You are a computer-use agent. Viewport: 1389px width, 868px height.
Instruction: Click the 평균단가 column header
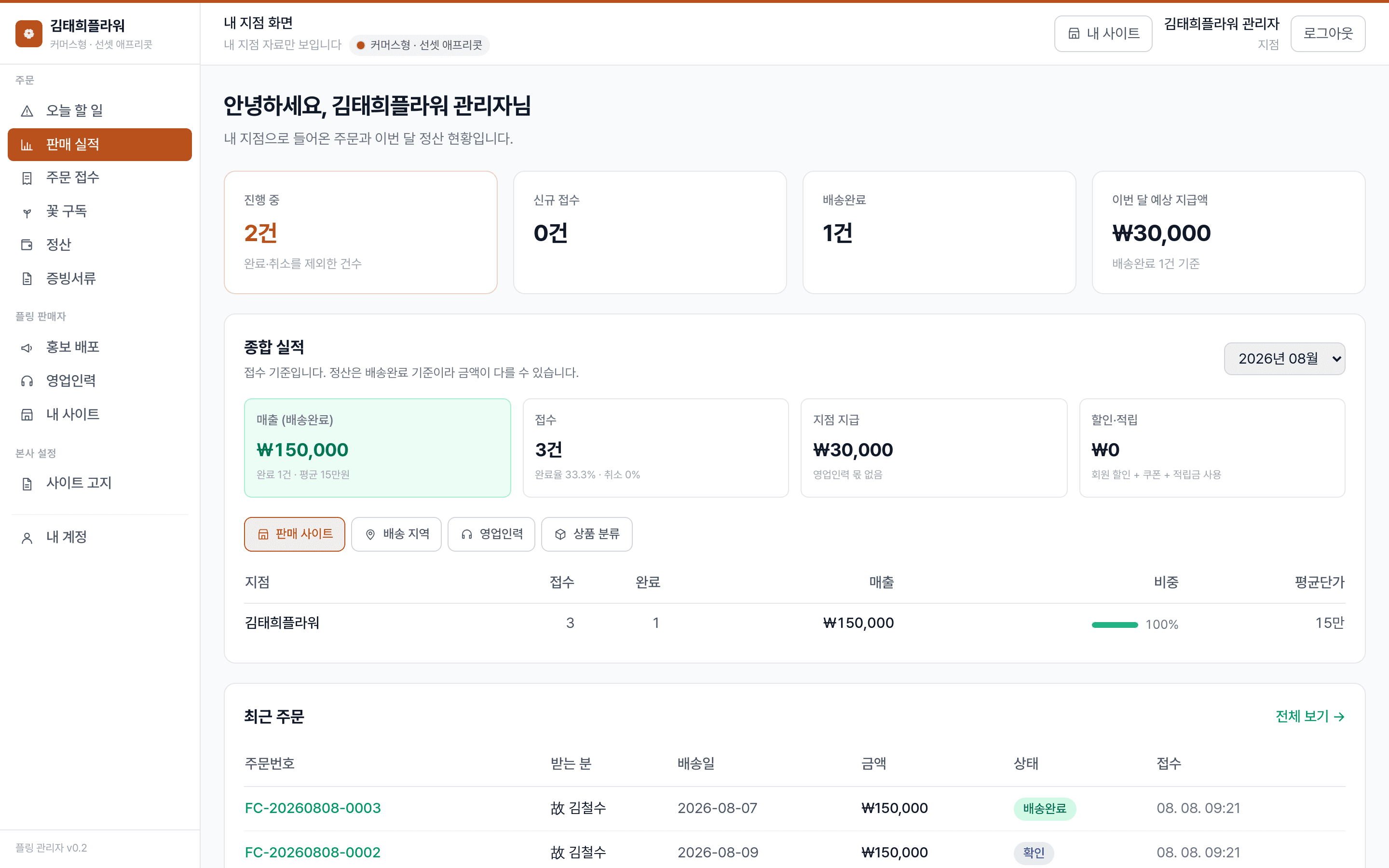click(1320, 582)
